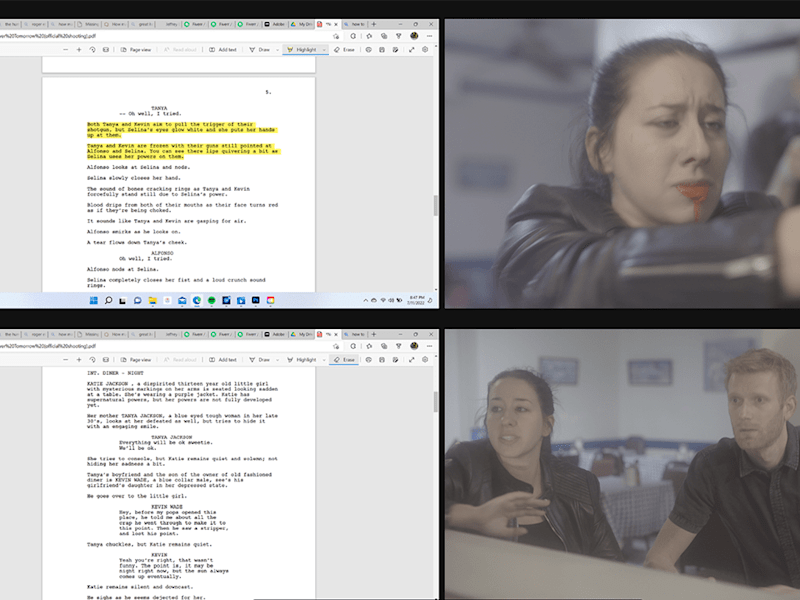Click highlighted line 'Both Tanya and Kevin aim'

coord(170,124)
